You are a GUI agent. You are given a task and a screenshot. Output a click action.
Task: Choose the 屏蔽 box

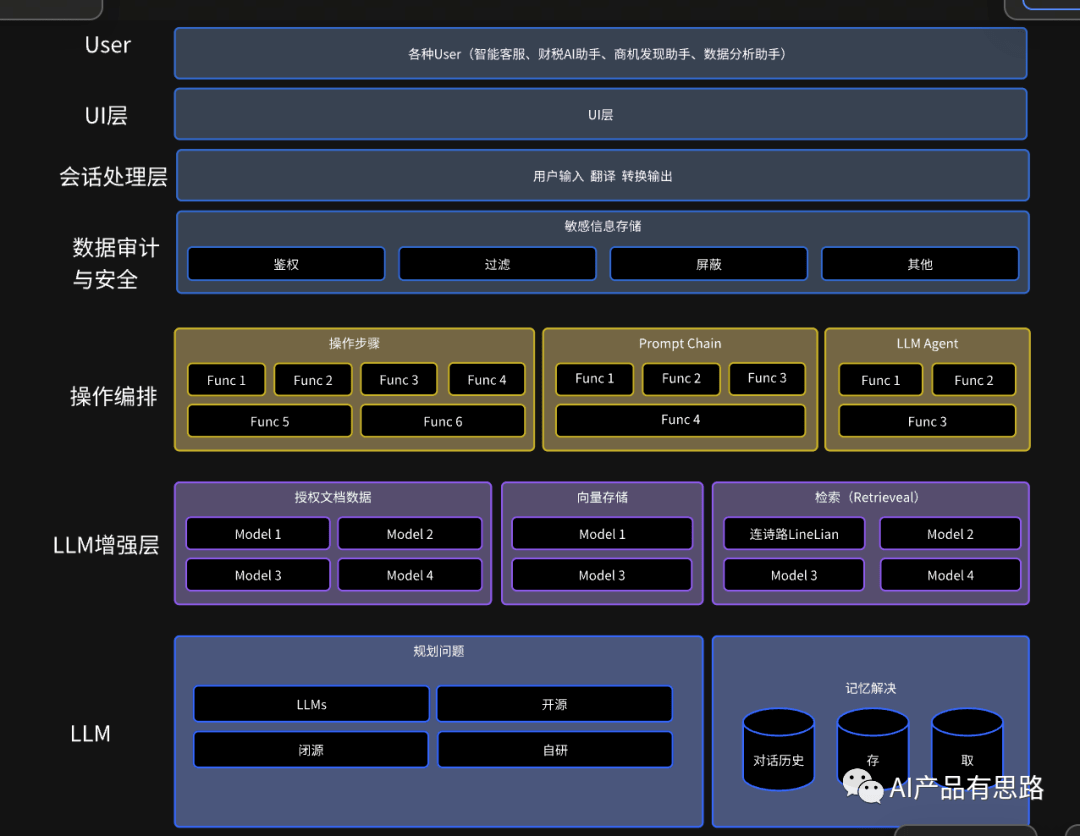click(708, 264)
